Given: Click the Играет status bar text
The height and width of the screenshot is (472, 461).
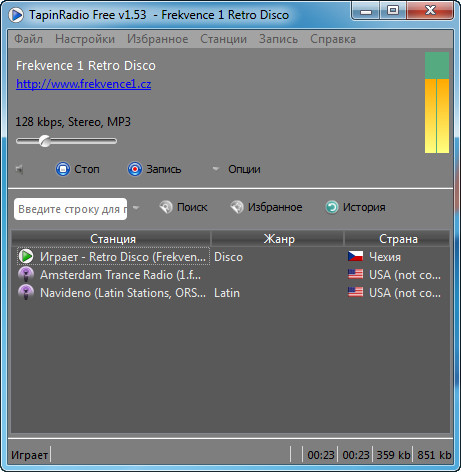Looking at the screenshot, I should pos(29,455).
